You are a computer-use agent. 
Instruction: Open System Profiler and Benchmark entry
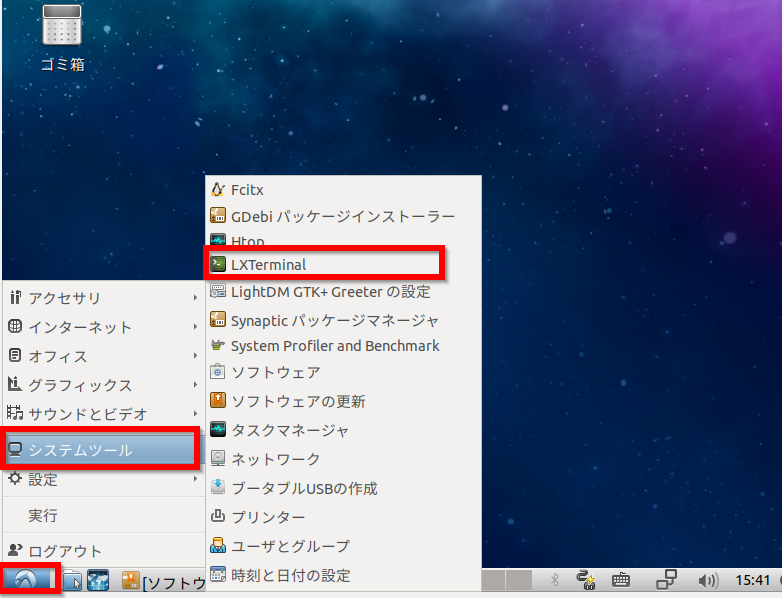tap(344, 345)
